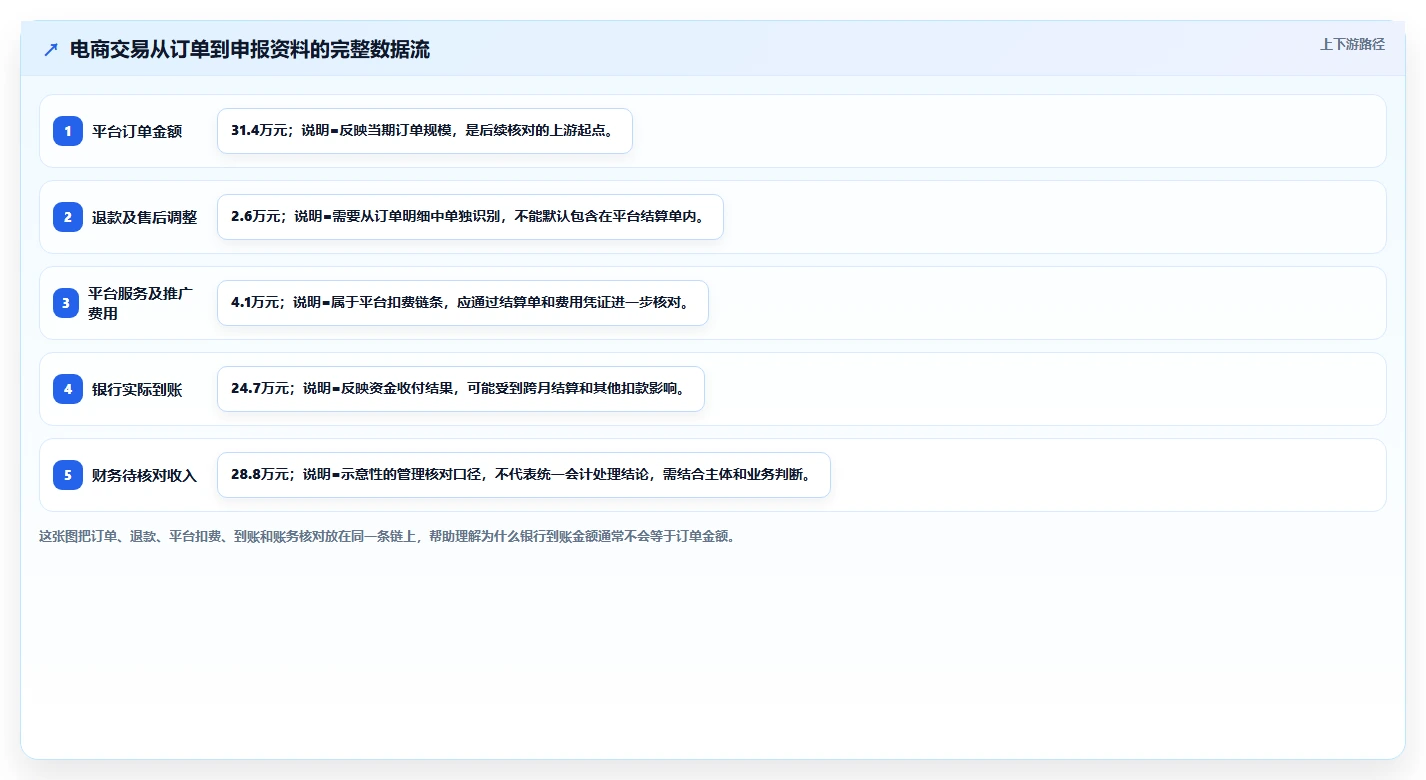Click the 4.1万元 description box
Viewport: 1426px width, 780px height.
tap(463, 303)
